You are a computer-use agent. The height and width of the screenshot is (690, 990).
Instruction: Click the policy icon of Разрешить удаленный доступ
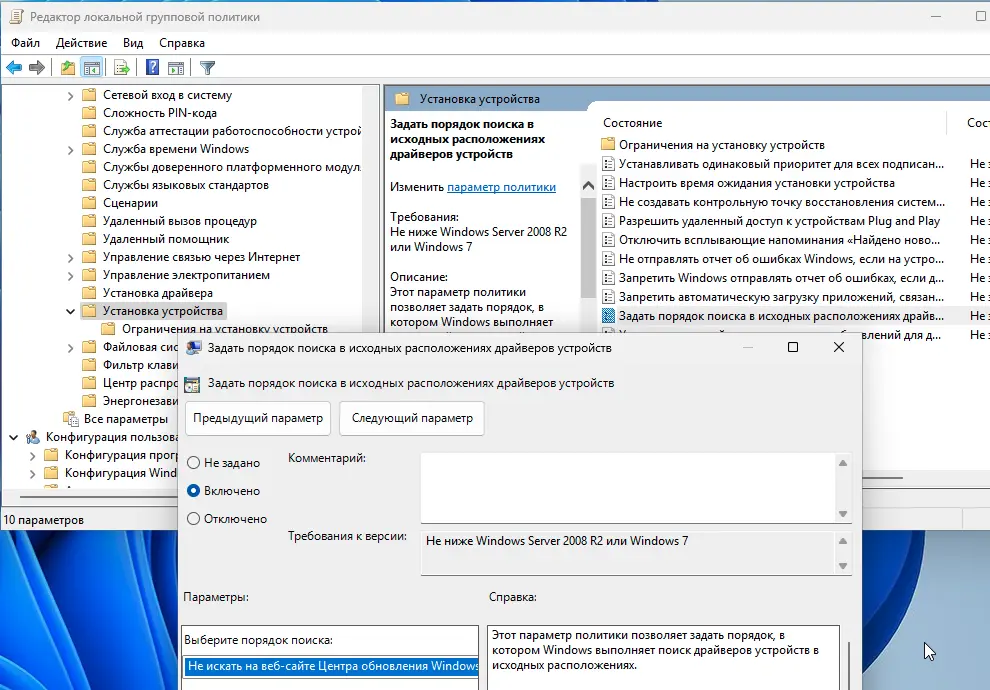click(x=608, y=221)
